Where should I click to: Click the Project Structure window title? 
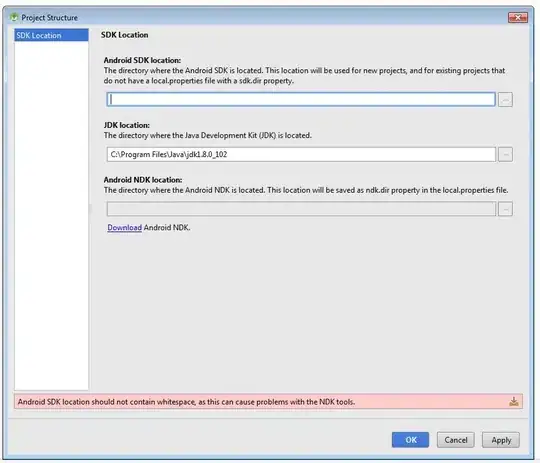coord(50,18)
